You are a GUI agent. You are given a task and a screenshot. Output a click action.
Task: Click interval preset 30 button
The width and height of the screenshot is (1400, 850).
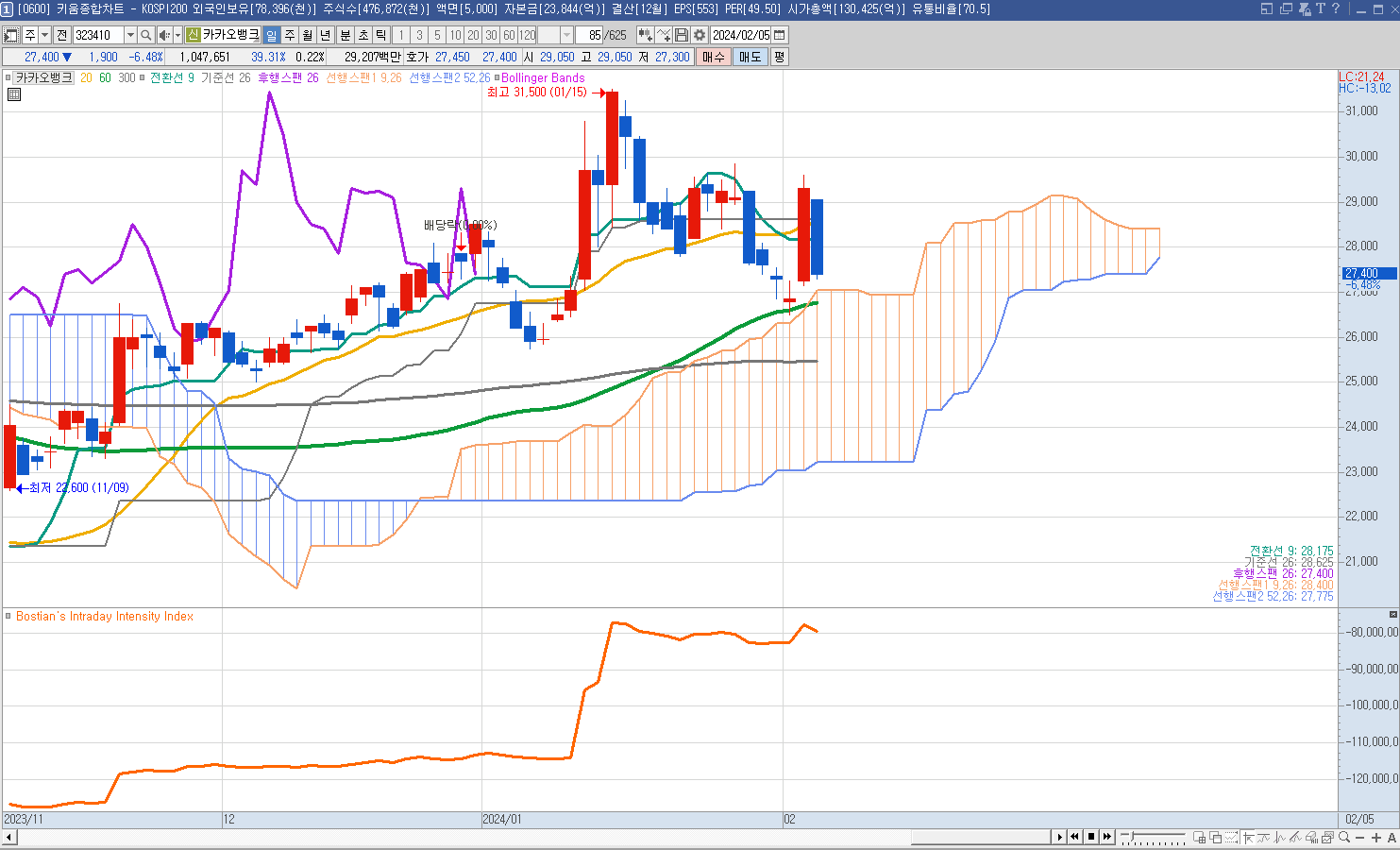[x=491, y=35]
